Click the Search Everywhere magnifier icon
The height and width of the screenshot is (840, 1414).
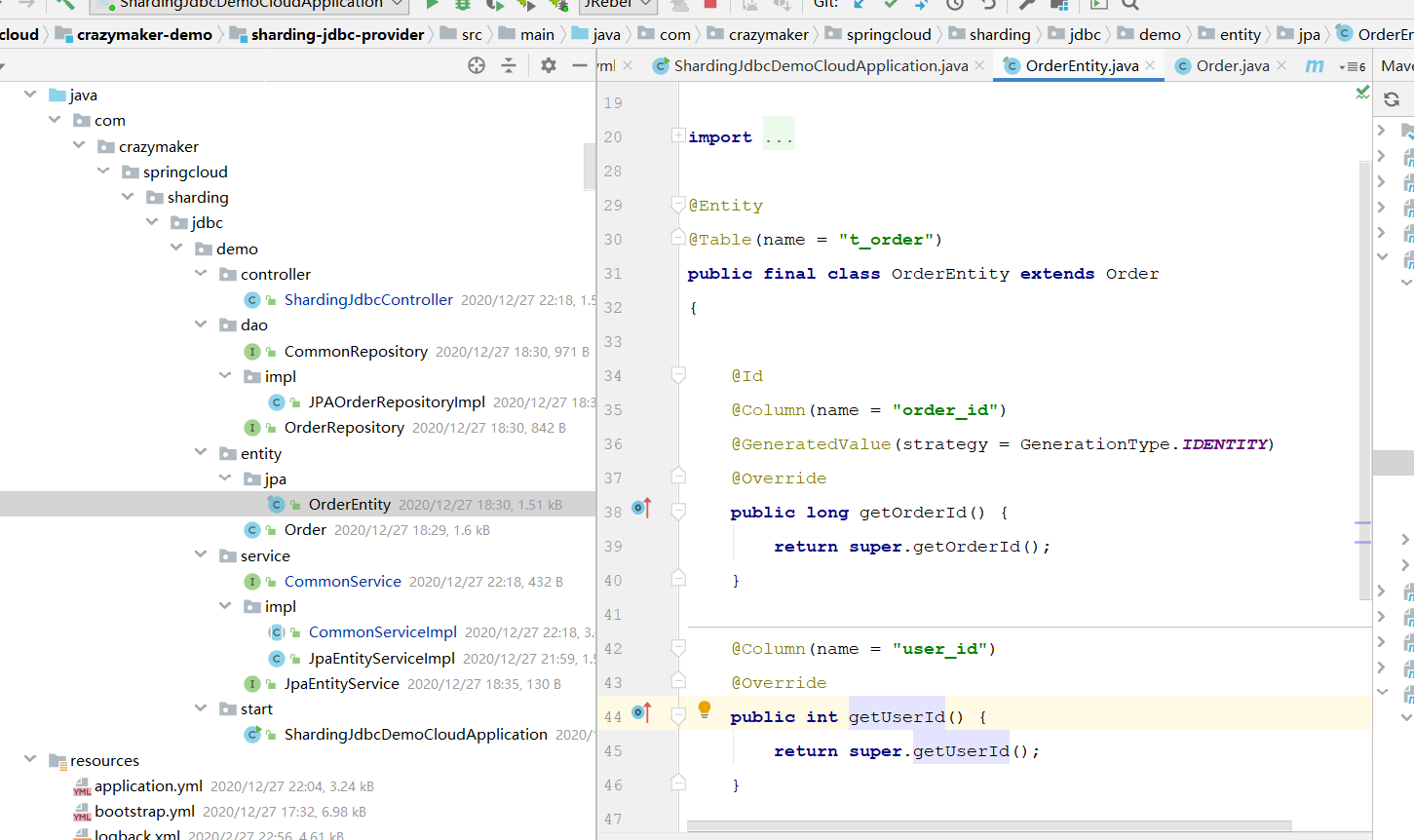point(1130,4)
